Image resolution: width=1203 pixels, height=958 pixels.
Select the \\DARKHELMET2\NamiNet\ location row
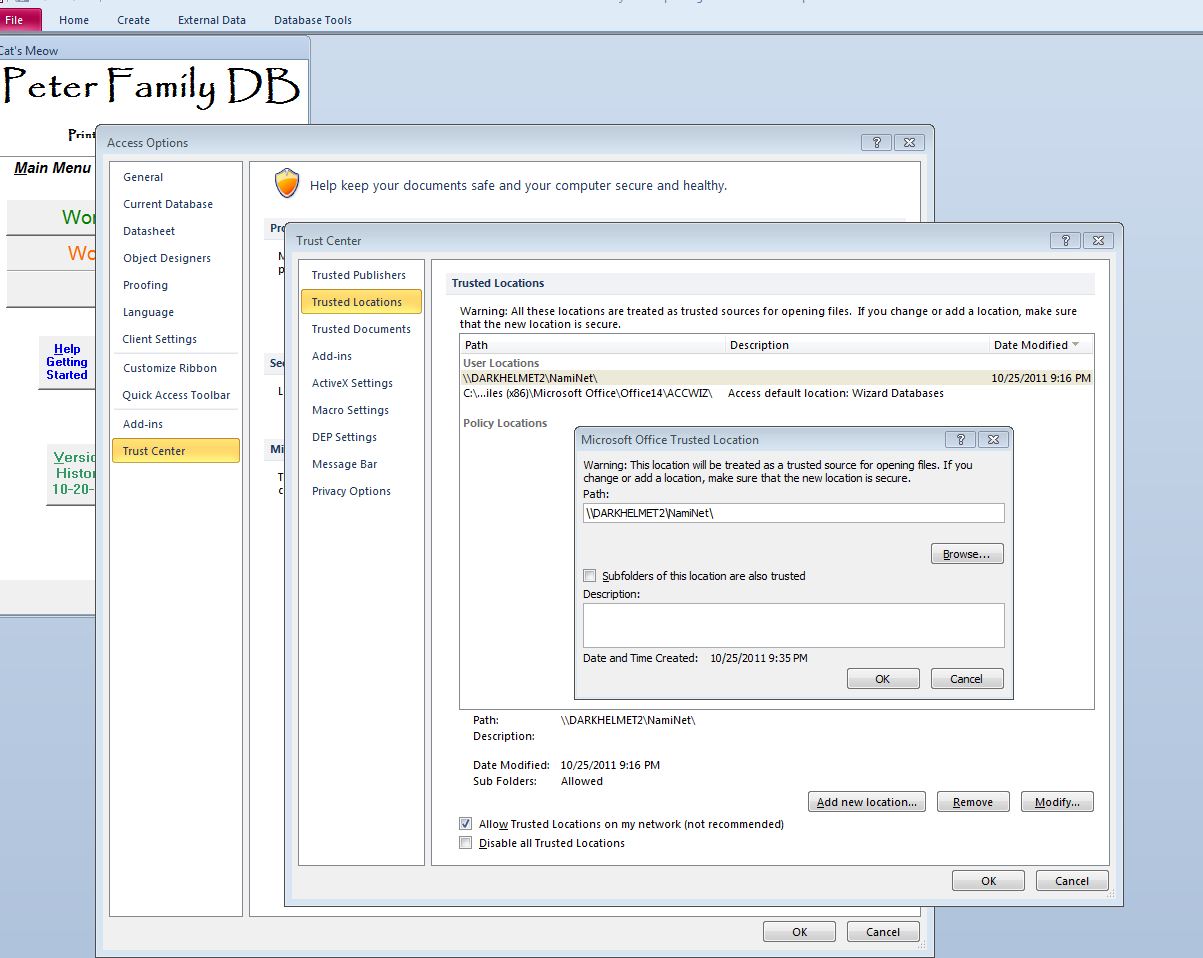click(777, 378)
